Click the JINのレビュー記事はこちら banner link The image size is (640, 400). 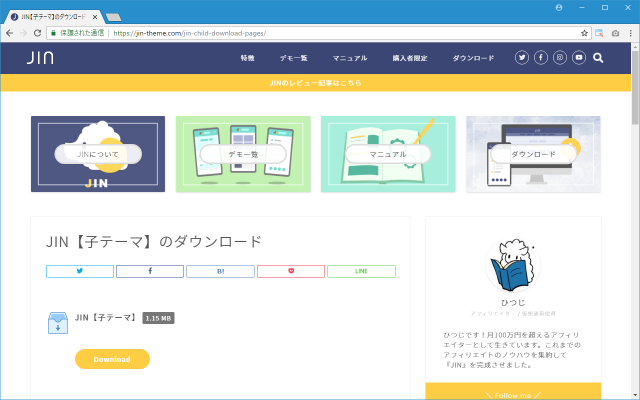(x=315, y=83)
